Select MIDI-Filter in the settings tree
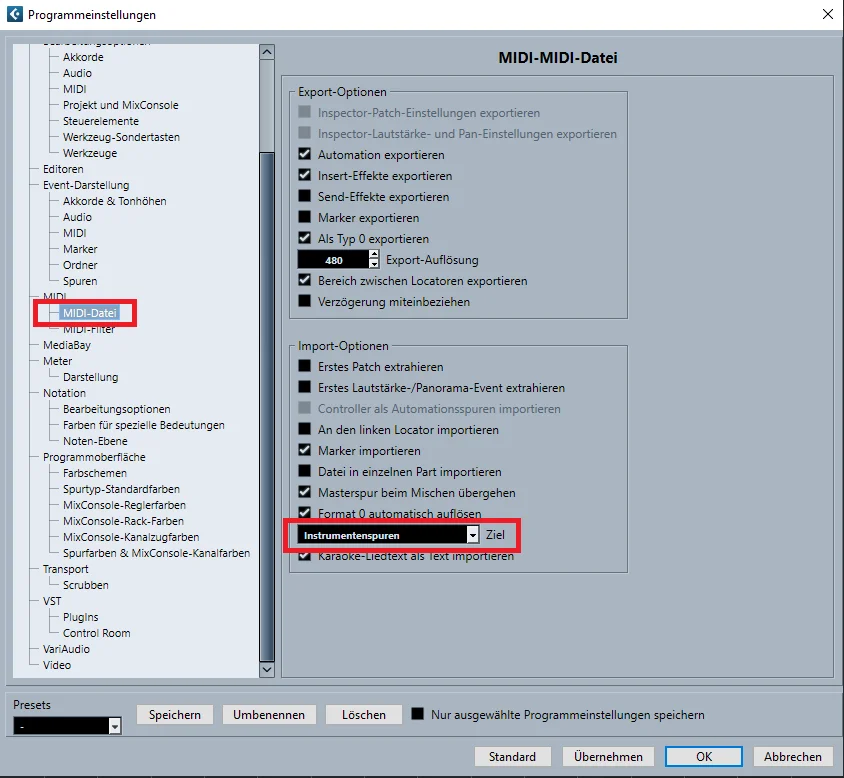Screen dimensions: 844x778 click(x=89, y=330)
